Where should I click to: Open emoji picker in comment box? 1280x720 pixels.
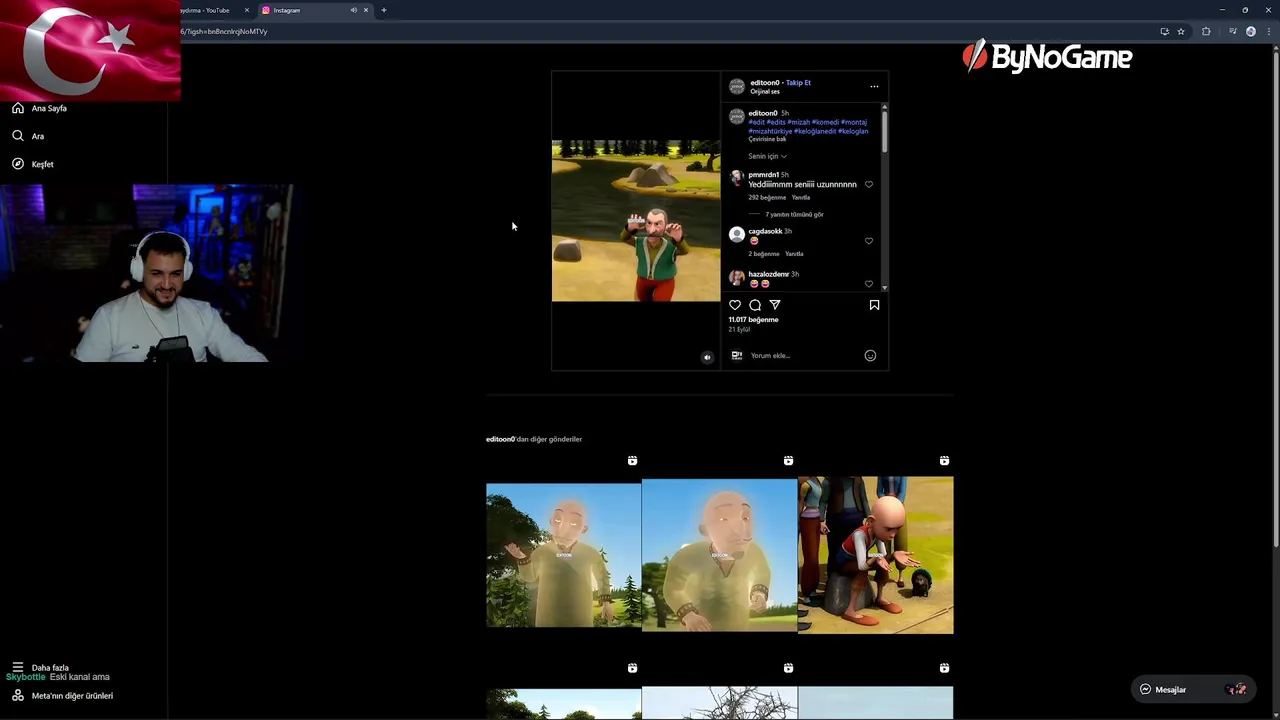(870, 355)
